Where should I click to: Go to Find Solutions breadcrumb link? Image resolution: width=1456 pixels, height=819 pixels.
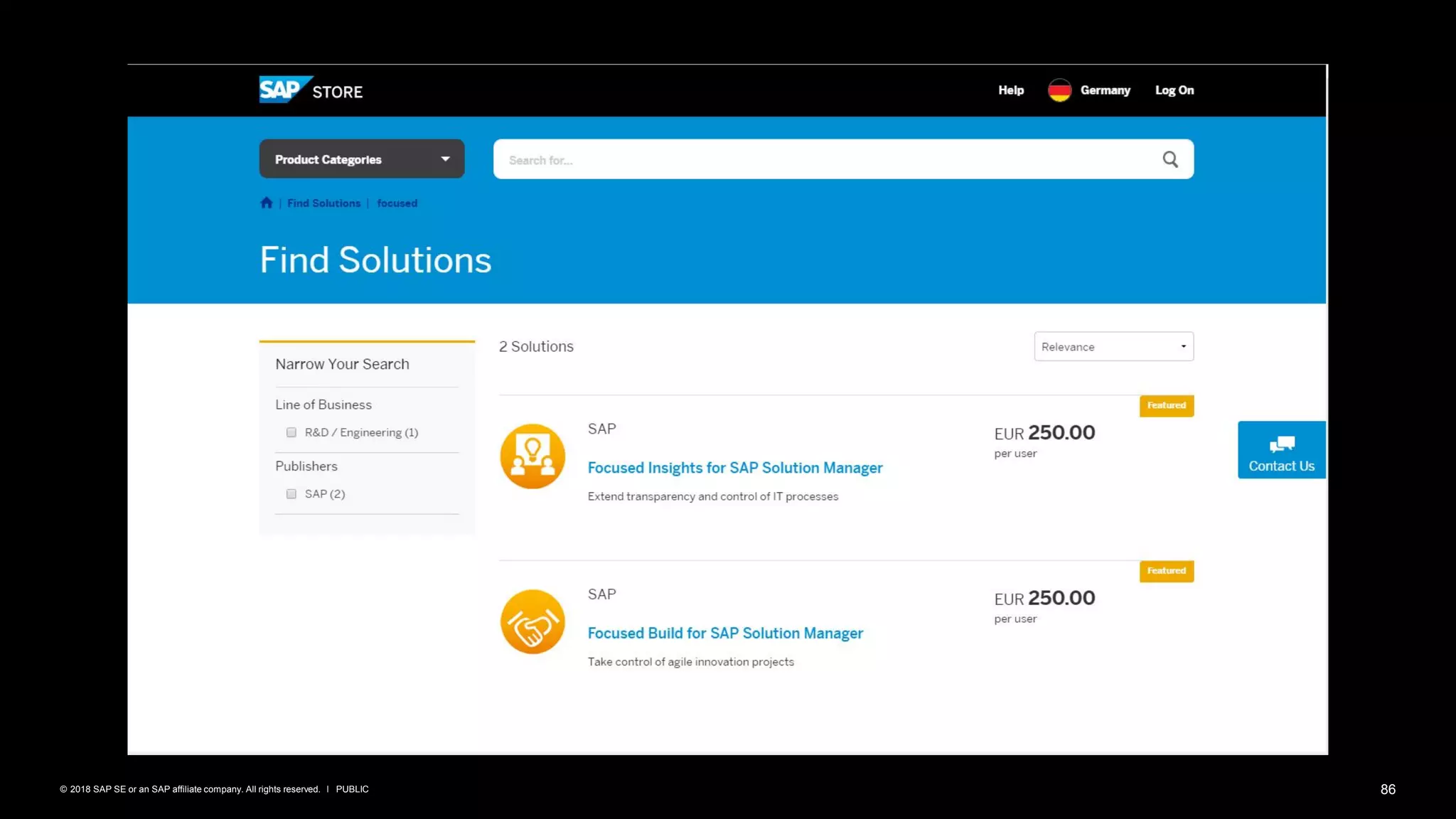click(323, 203)
